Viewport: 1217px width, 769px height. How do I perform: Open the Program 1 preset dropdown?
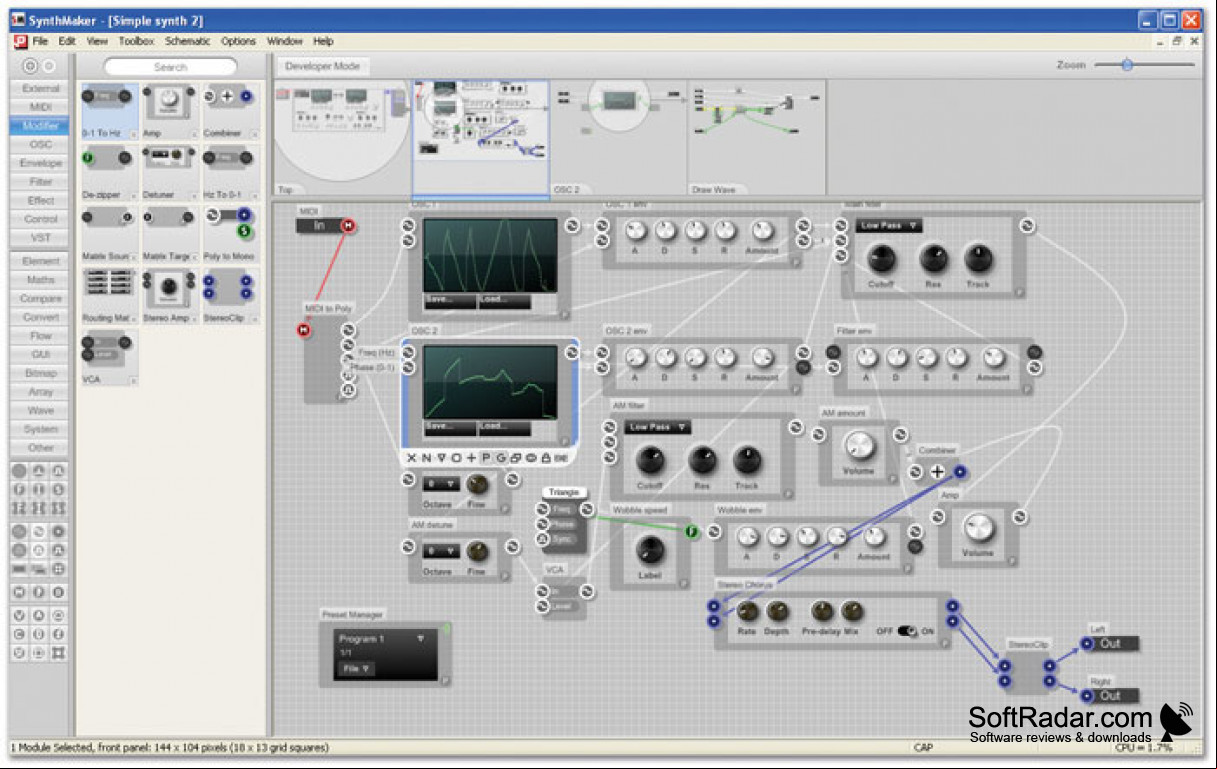[382, 638]
